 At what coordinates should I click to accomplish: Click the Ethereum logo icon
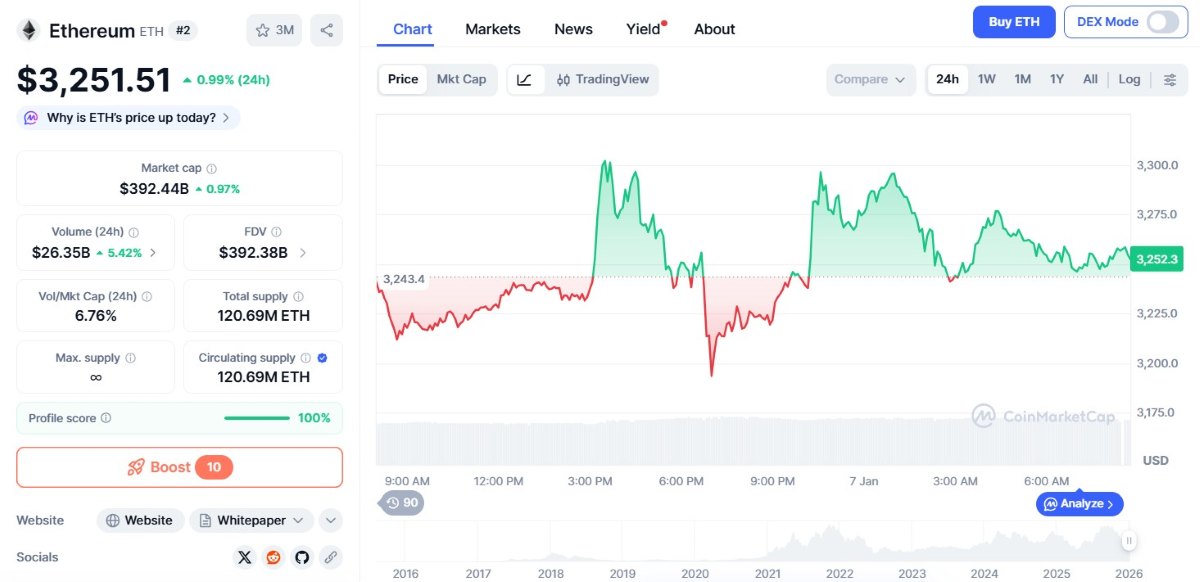point(28,30)
